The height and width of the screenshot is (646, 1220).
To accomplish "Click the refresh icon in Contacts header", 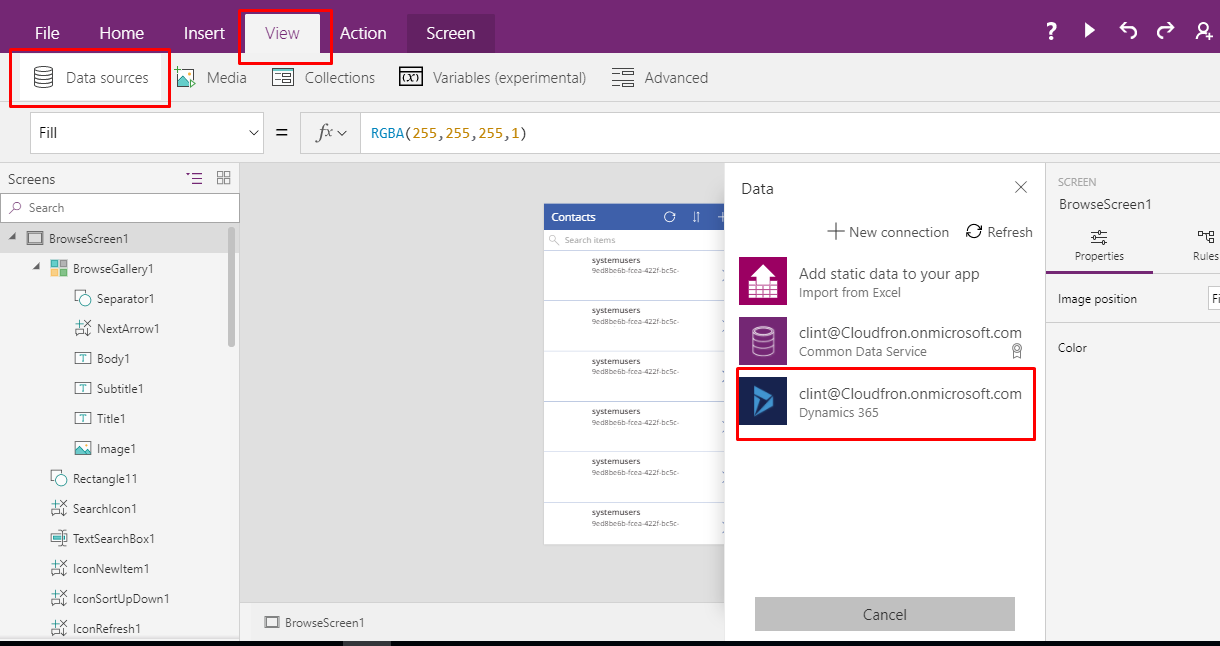I will (x=670, y=217).
